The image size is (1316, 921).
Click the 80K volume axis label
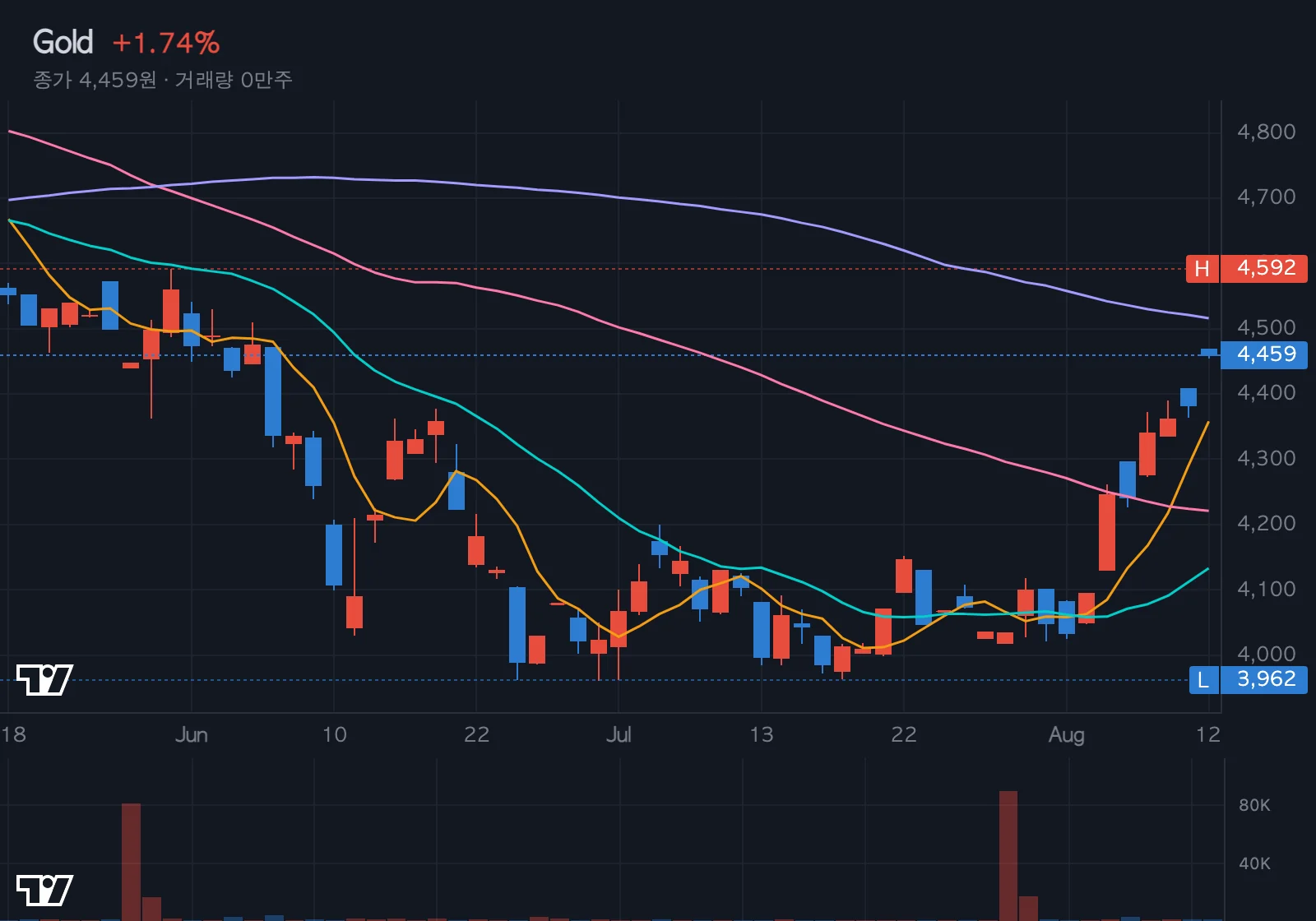(1254, 805)
